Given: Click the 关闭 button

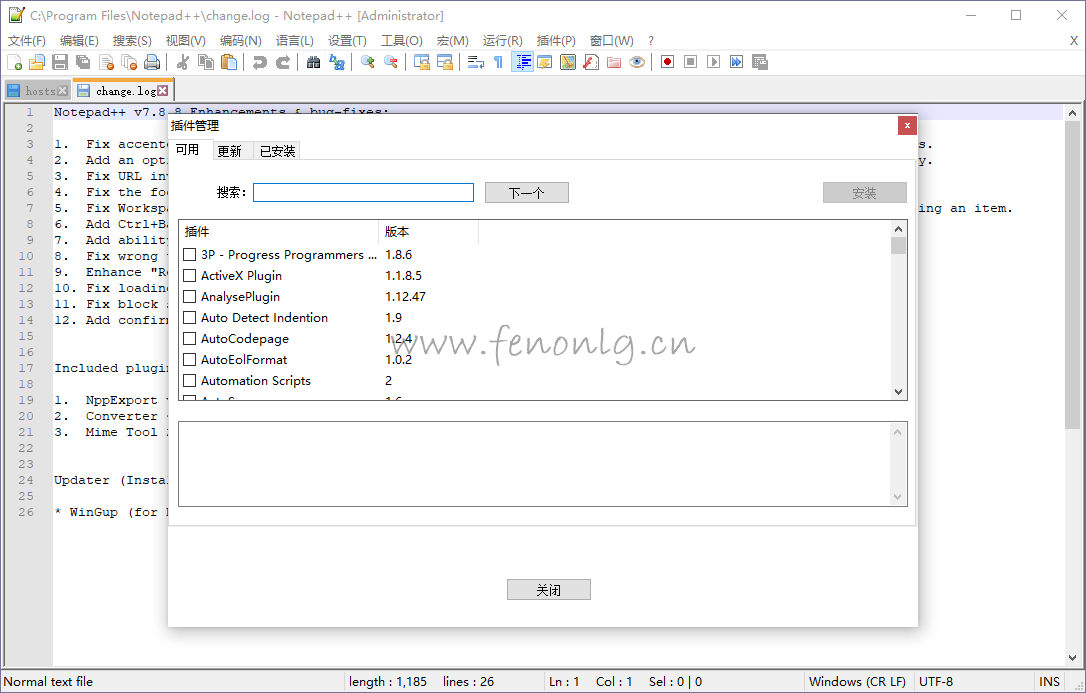Looking at the screenshot, I should (x=549, y=590).
